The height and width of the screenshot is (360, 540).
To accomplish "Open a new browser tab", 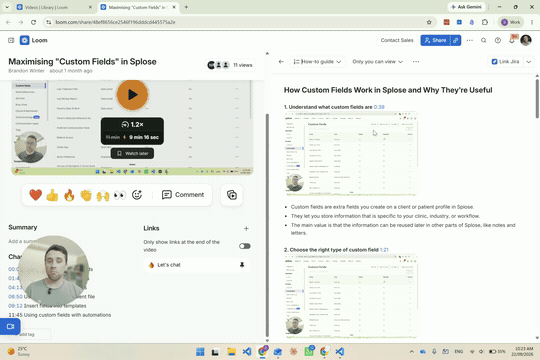I will coord(186,7).
